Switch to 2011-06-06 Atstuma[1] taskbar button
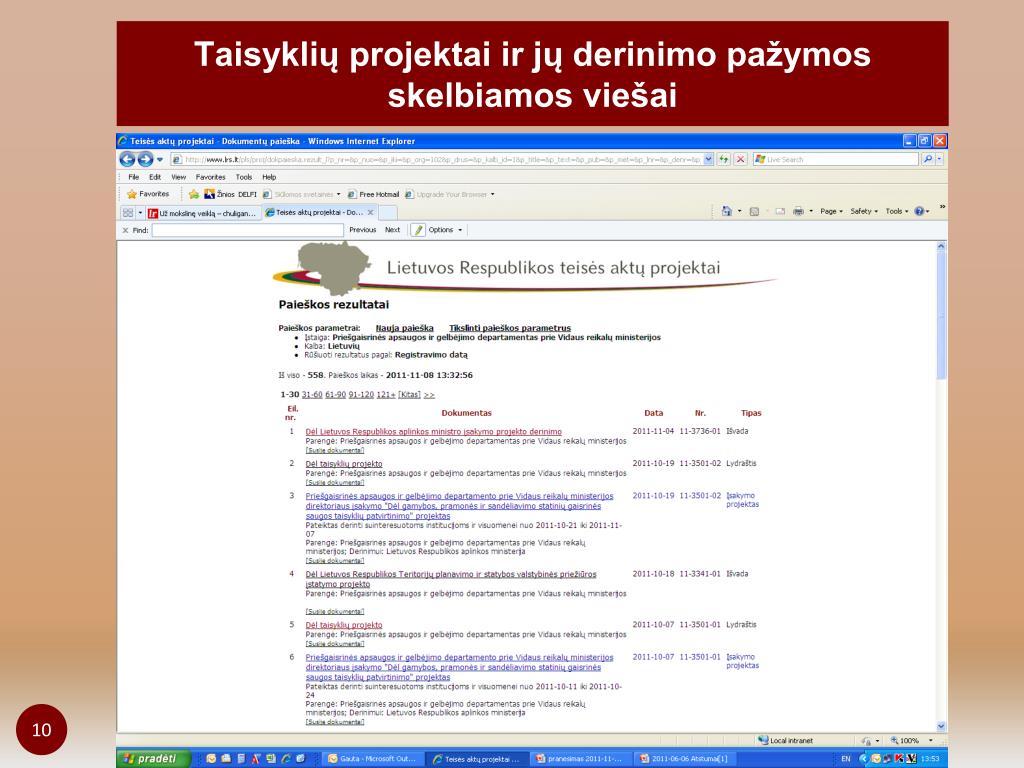 pyautogui.click(x=683, y=759)
